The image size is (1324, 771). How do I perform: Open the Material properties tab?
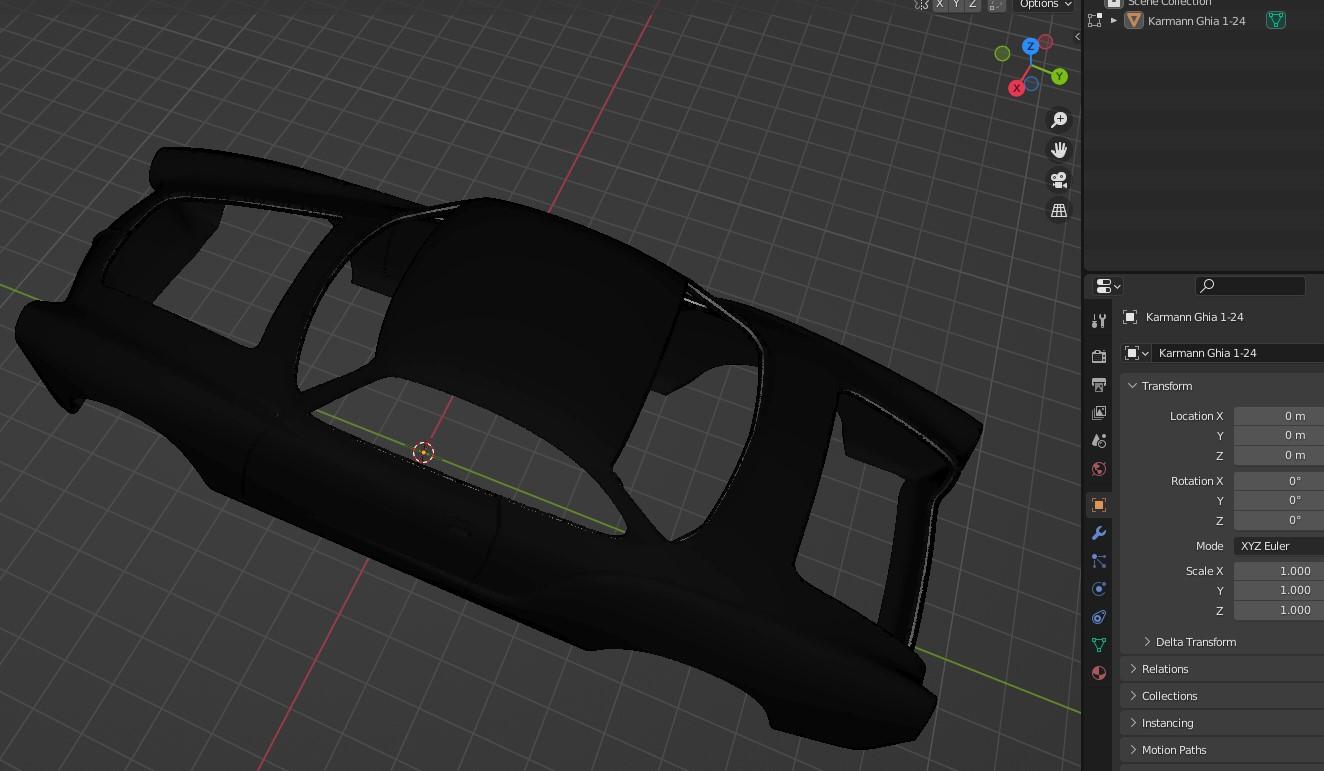tap(1099, 673)
